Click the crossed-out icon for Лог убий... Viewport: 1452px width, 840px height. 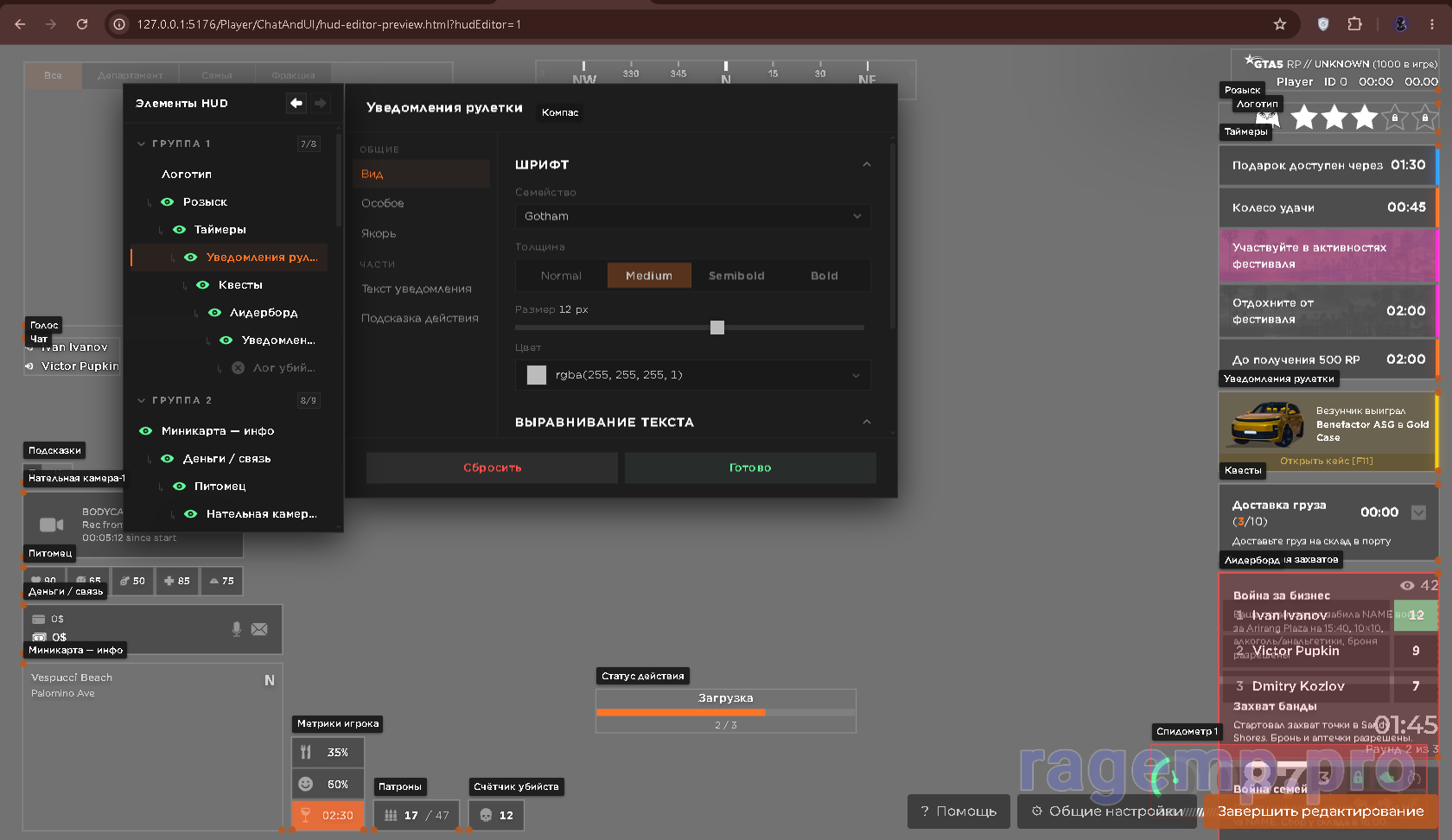tap(238, 367)
